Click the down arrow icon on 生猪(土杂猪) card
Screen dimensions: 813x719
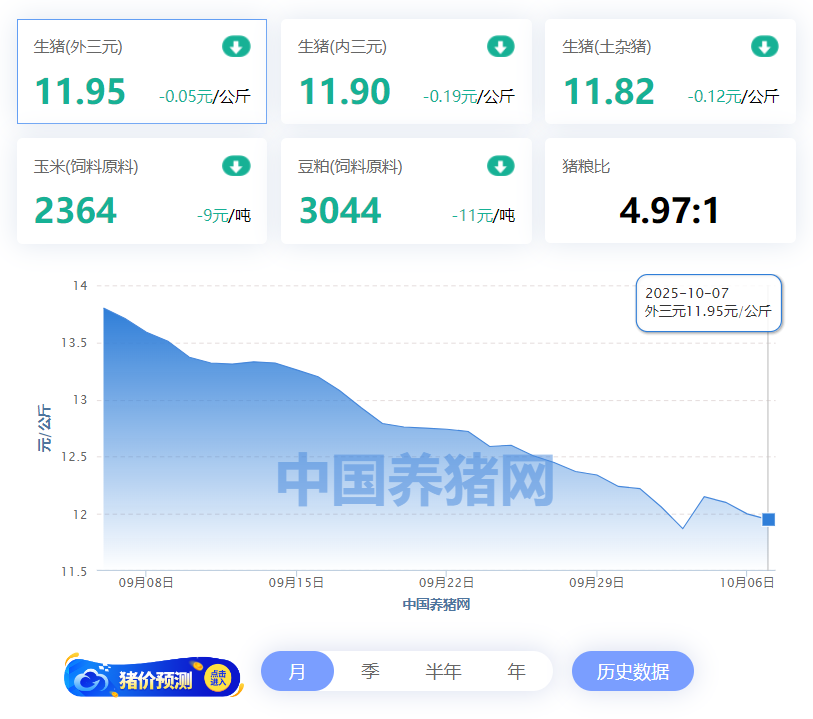point(764,46)
